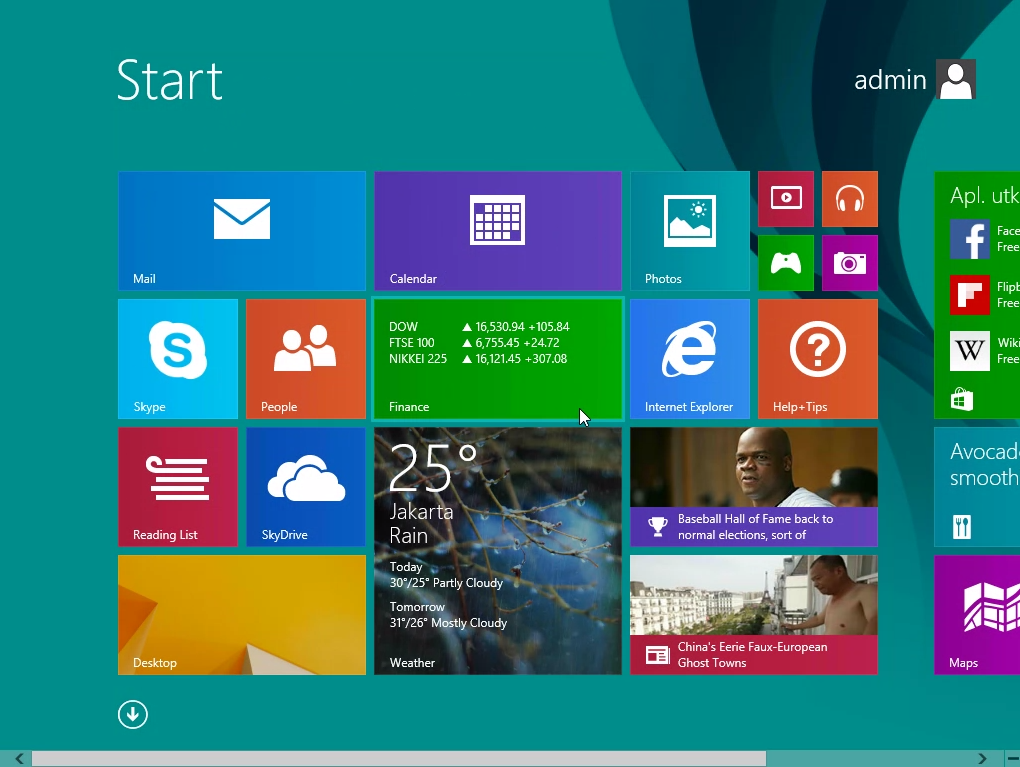Open the Help+Tips tile

click(818, 358)
